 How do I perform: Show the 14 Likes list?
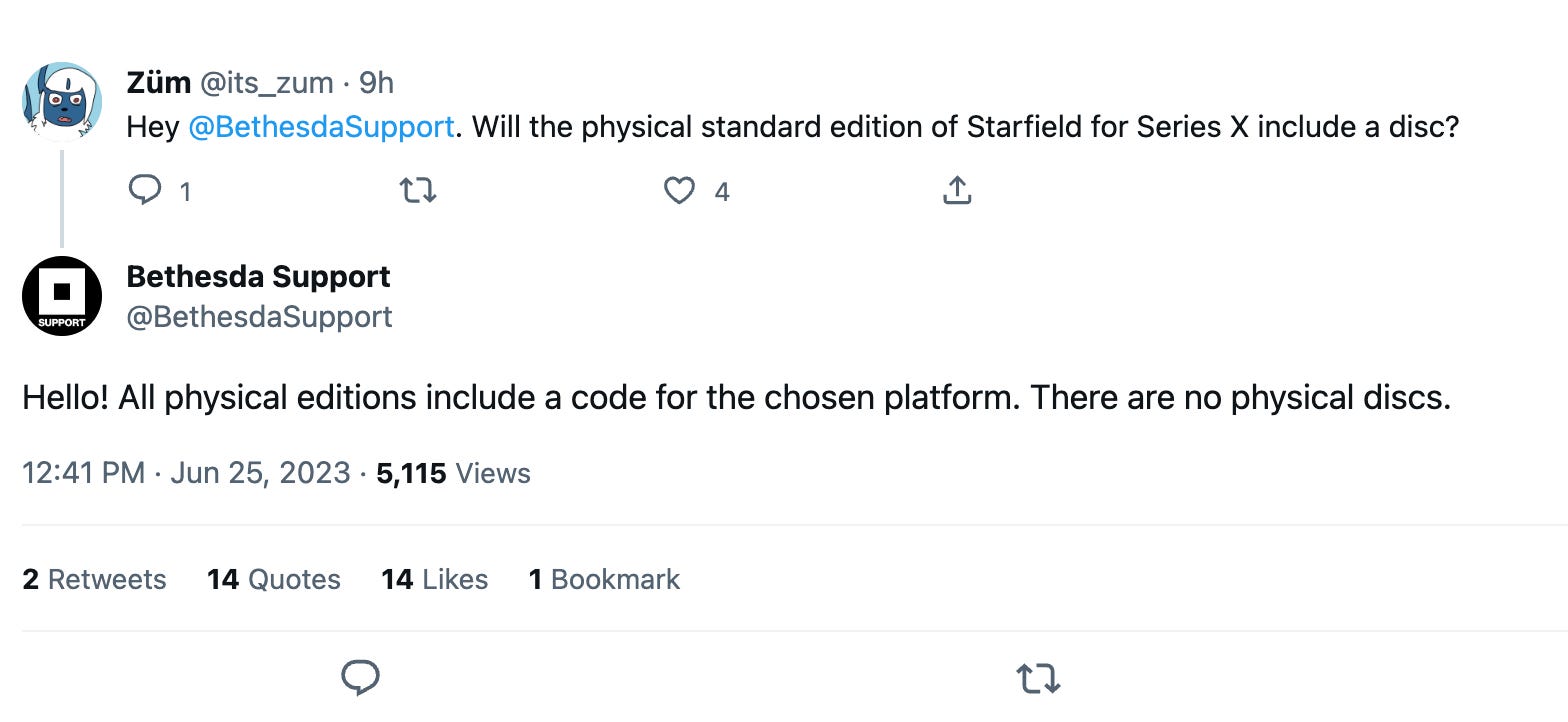click(434, 579)
